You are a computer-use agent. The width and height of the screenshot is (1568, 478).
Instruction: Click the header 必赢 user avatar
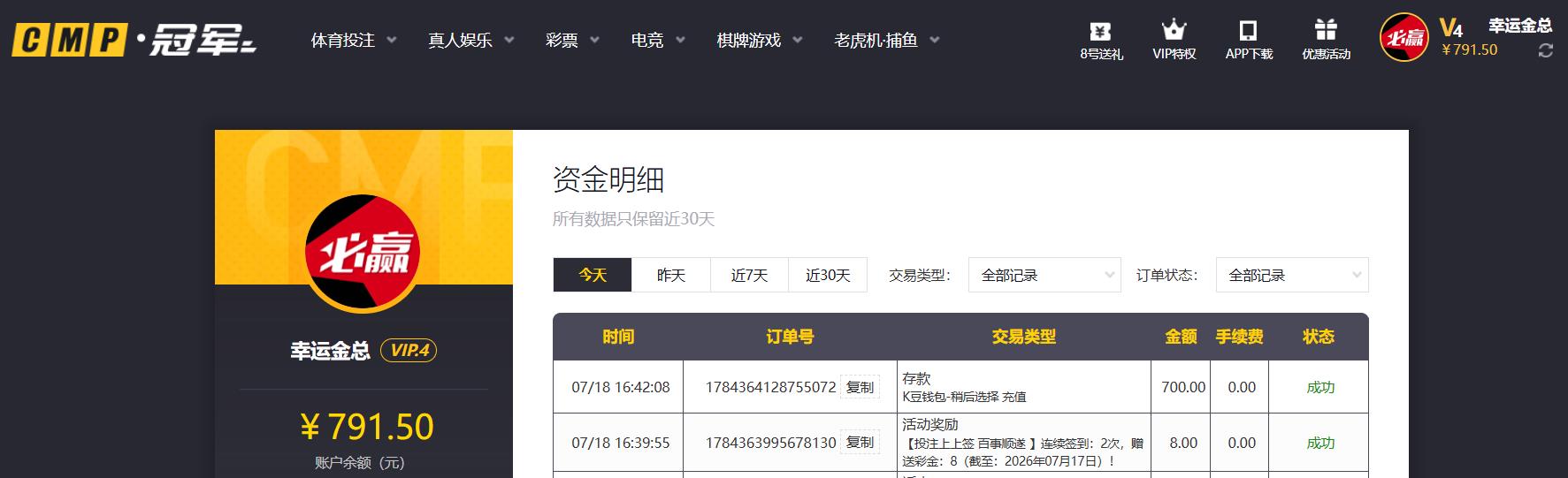click(x=1404, y=38)
